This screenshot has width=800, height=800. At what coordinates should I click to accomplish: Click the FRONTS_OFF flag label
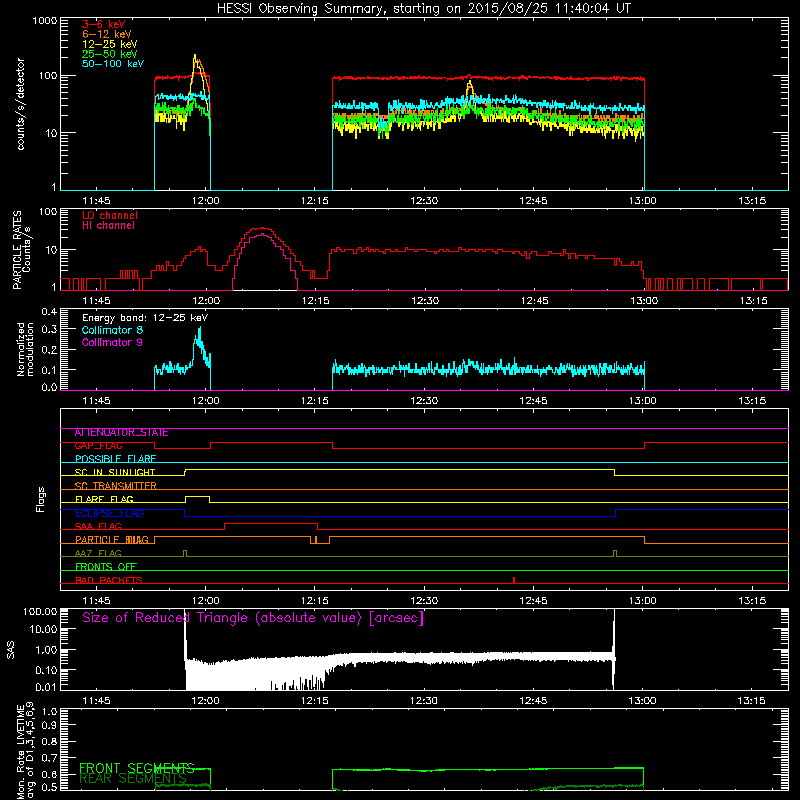(106, 567)
